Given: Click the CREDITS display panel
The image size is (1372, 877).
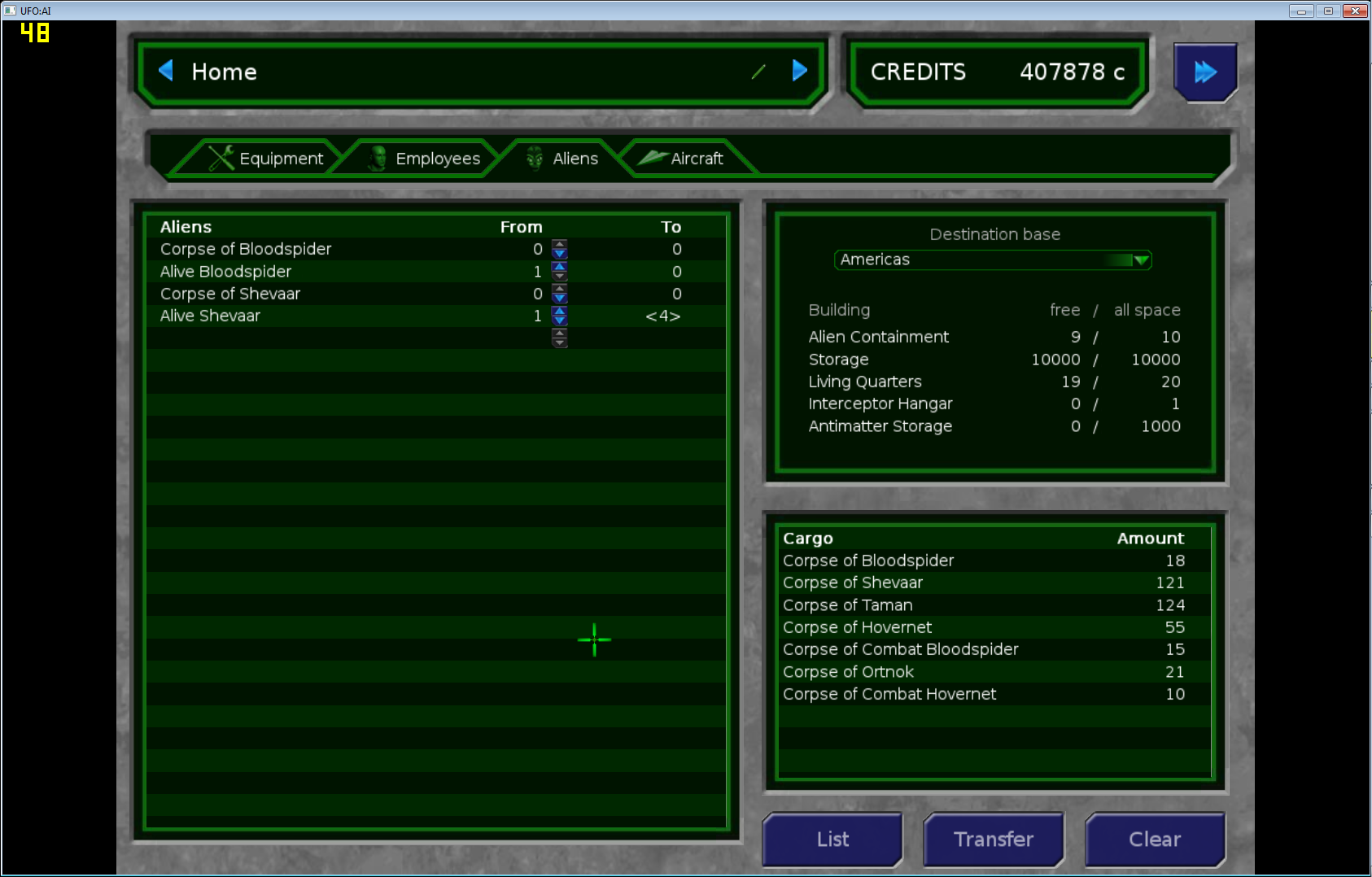Looking at the screenshot, I should click(998, 72).
